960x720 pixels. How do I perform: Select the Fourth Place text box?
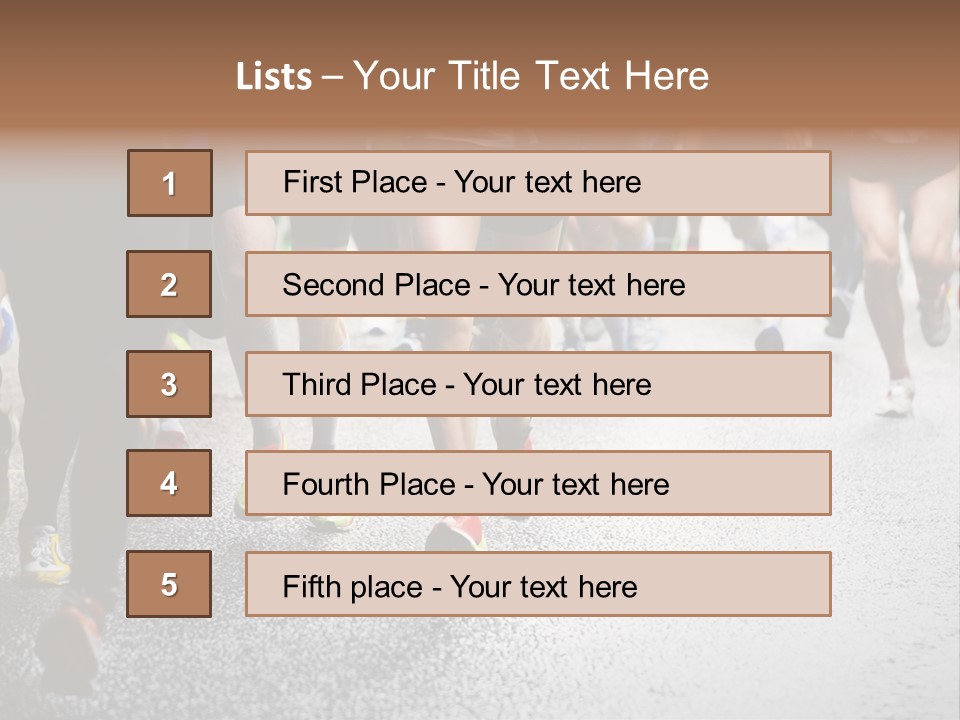tap(538, 483)
